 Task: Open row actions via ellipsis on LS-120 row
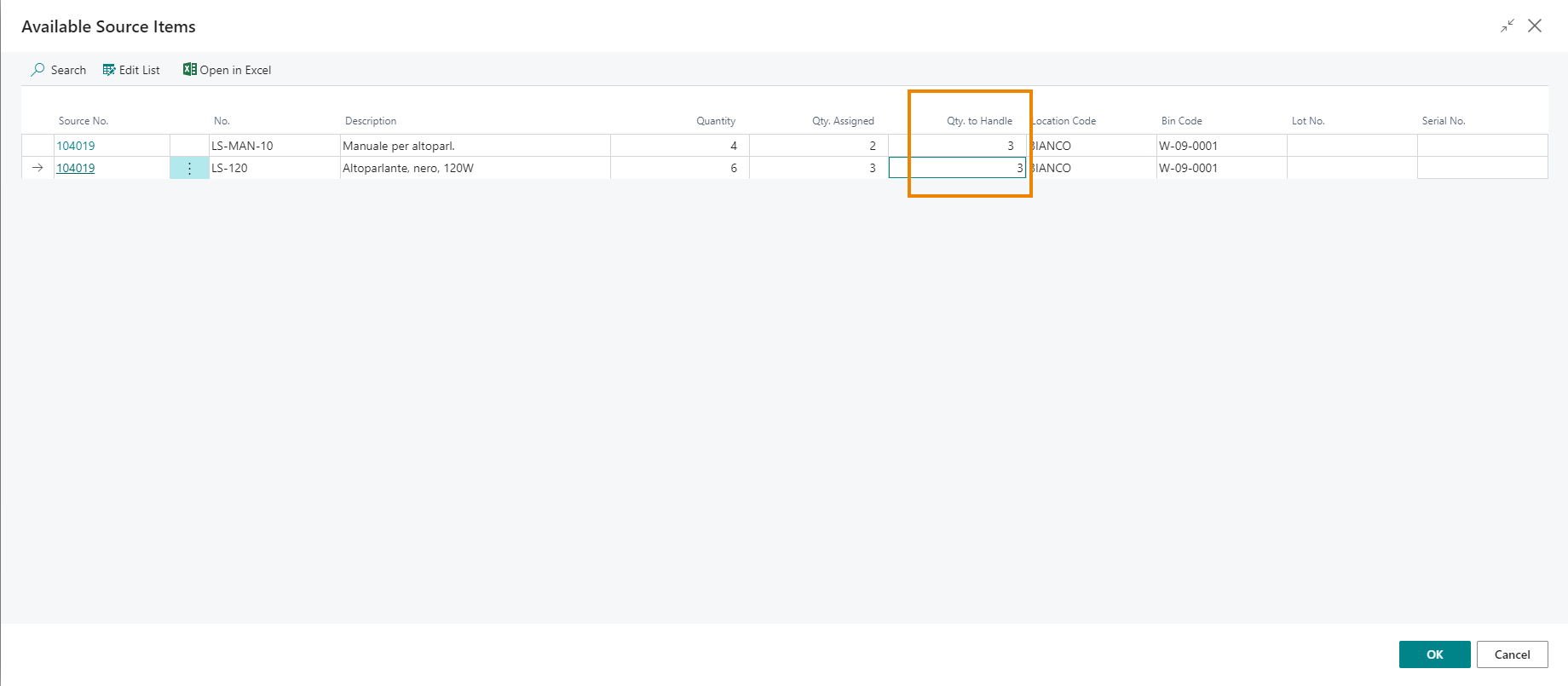point(188,168)
